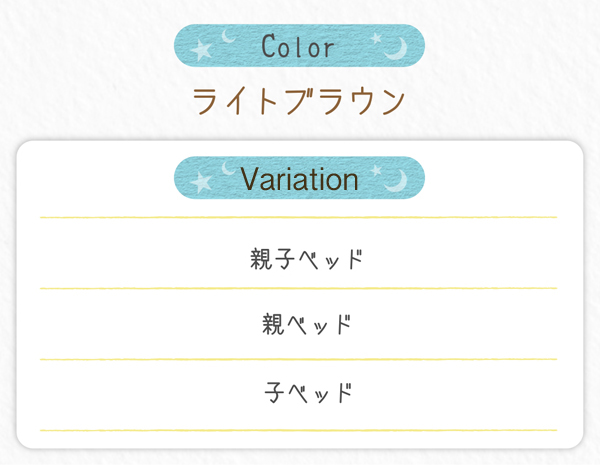Click the small left crescent moon on Variation banner
600x465 pixels.
pos(228,168)
